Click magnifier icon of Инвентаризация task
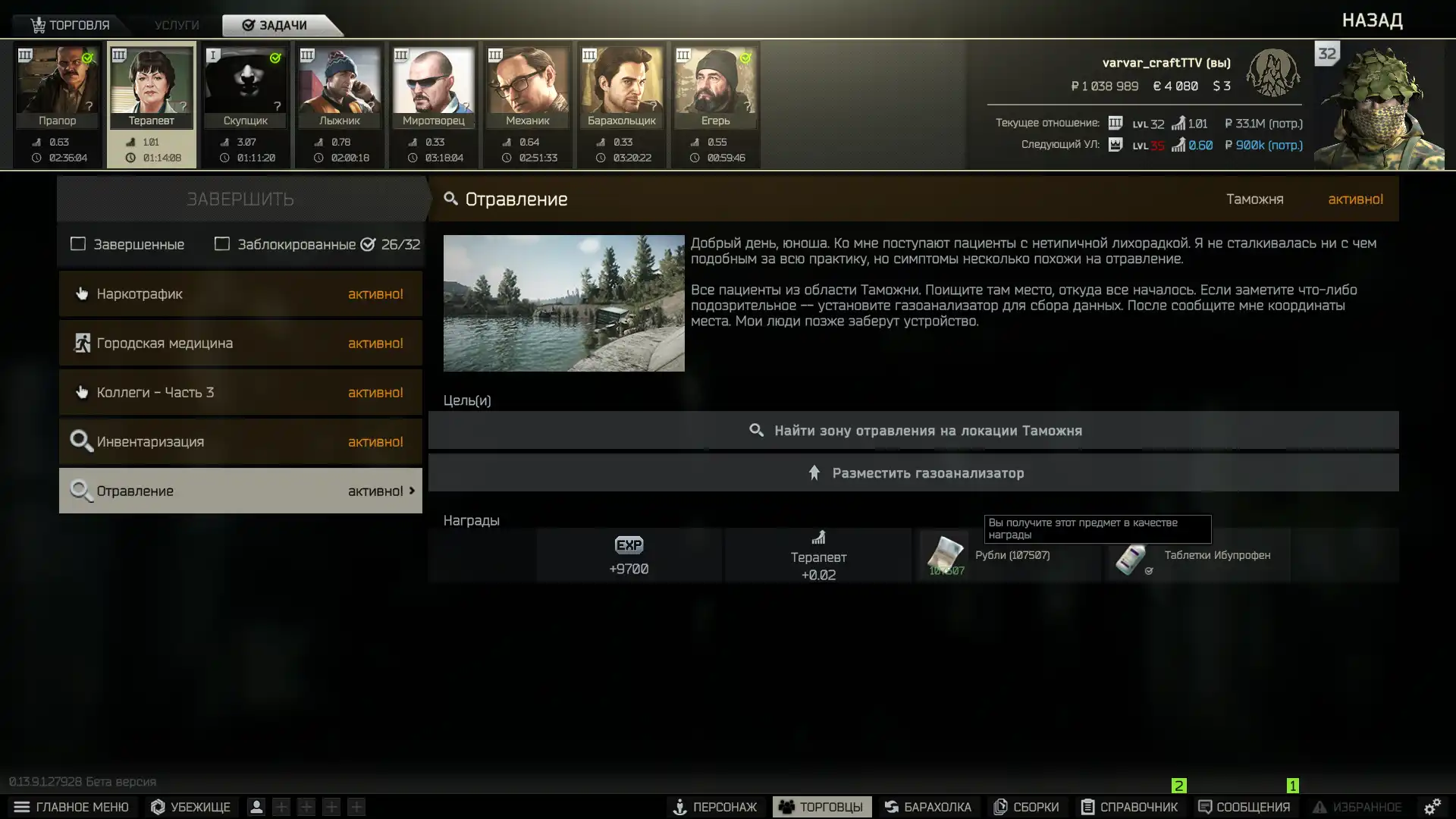This screenshot has height=819, width=1456. [81, 441]
